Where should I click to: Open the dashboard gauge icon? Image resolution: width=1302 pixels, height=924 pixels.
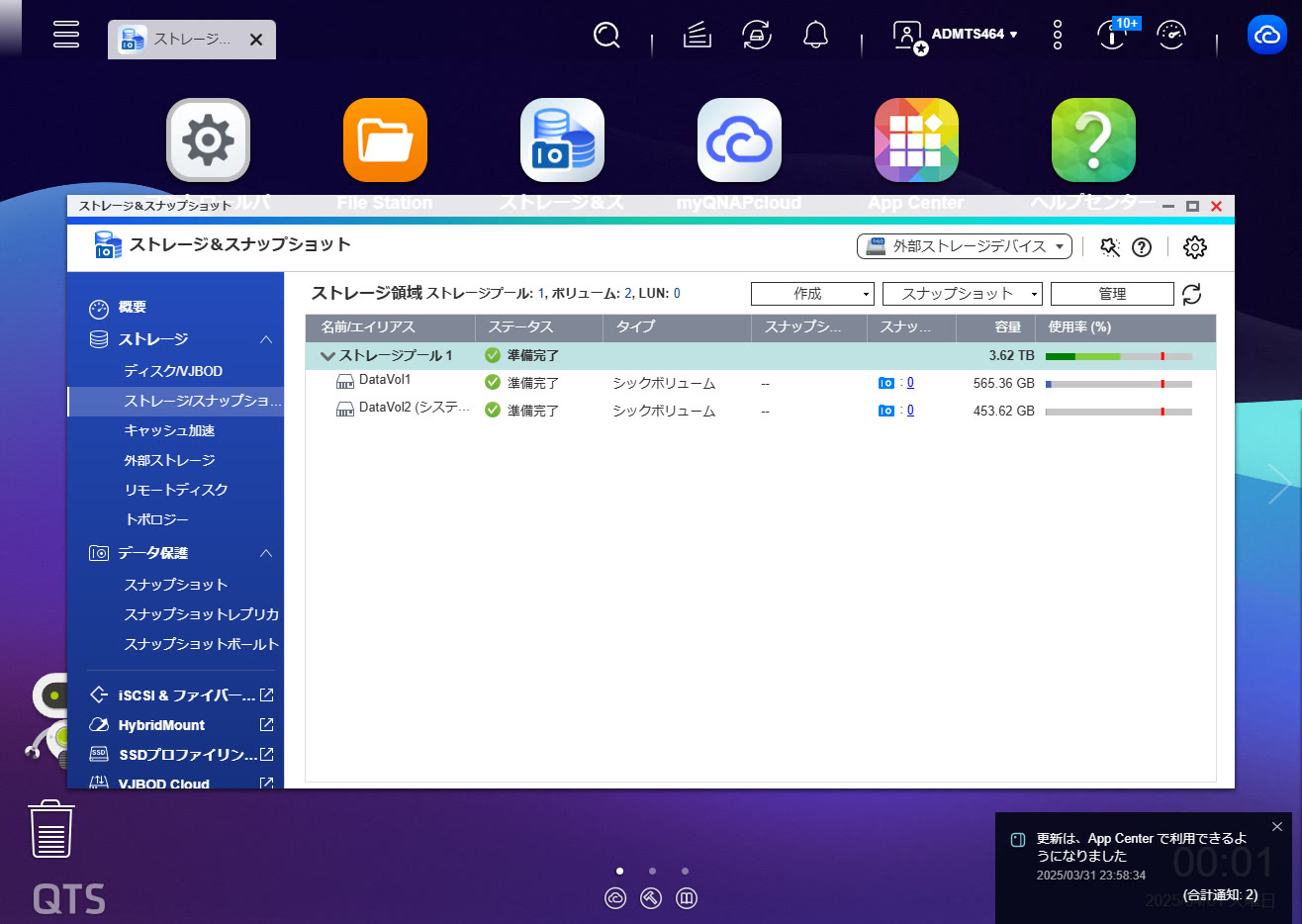coord(1171,35)
